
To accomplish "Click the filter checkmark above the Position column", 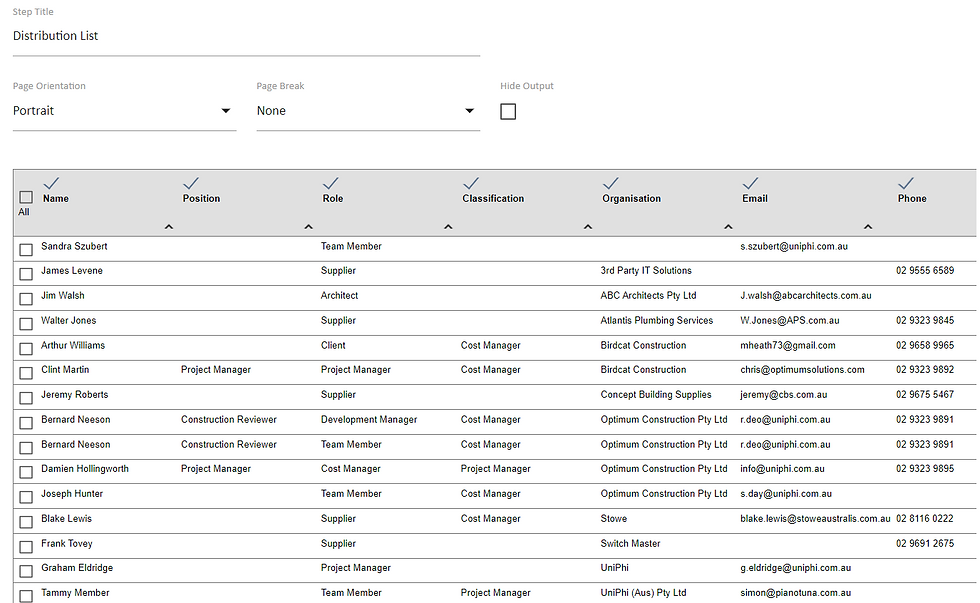I will coord(192,181).
